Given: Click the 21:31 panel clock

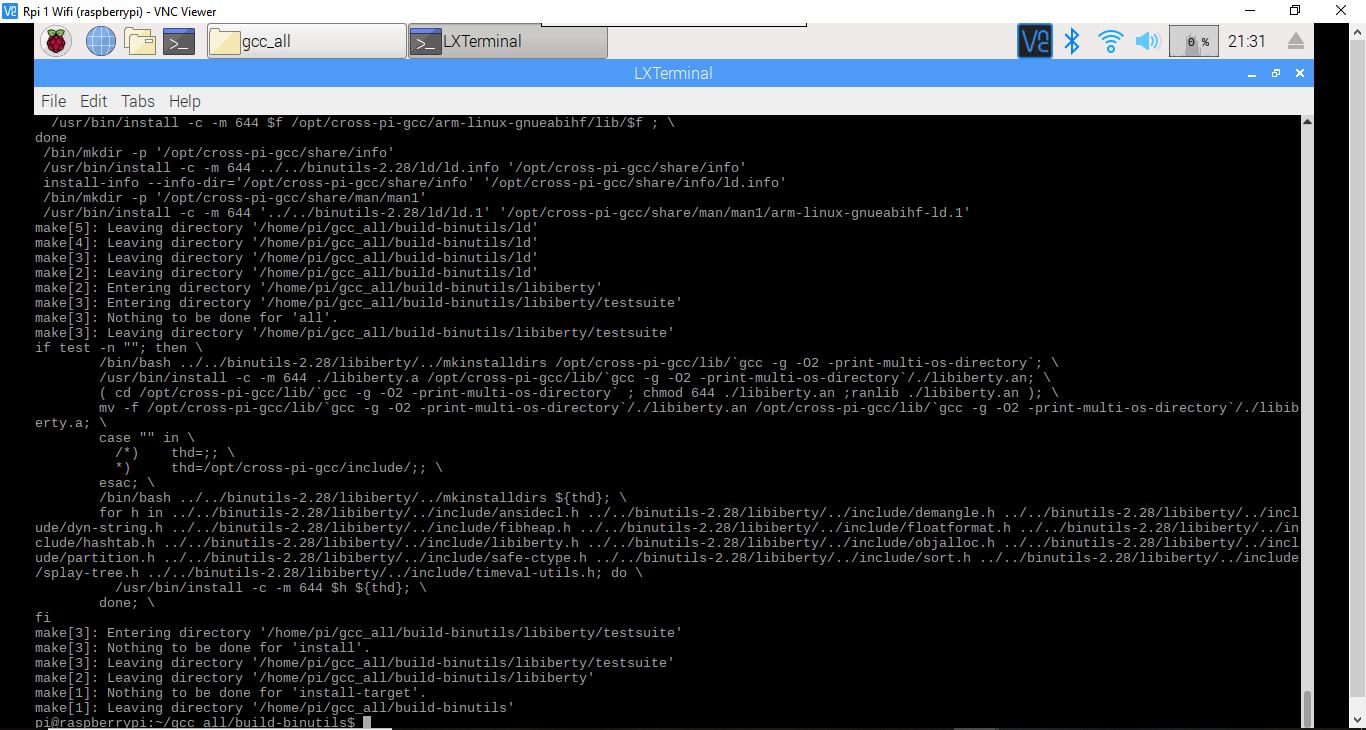Looking at the screenshot, I should point(1246,41).
